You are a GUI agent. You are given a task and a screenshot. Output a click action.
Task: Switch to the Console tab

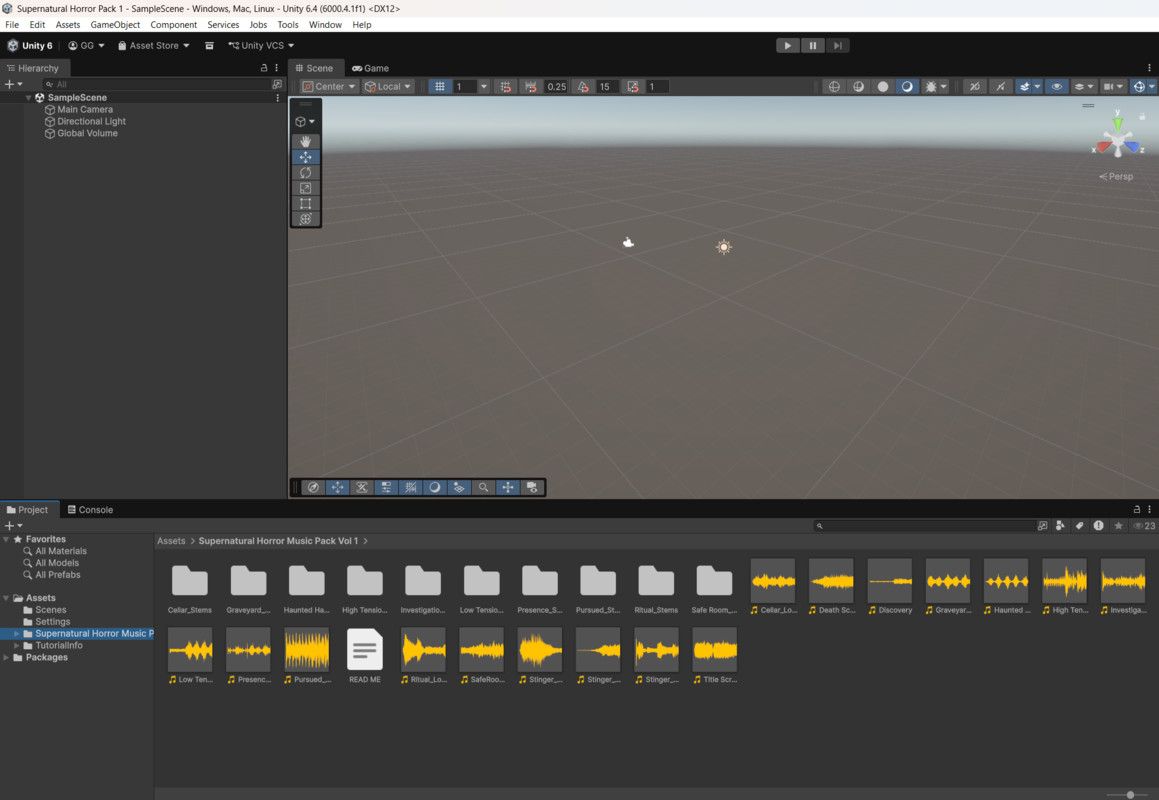[x=90, y=509]
